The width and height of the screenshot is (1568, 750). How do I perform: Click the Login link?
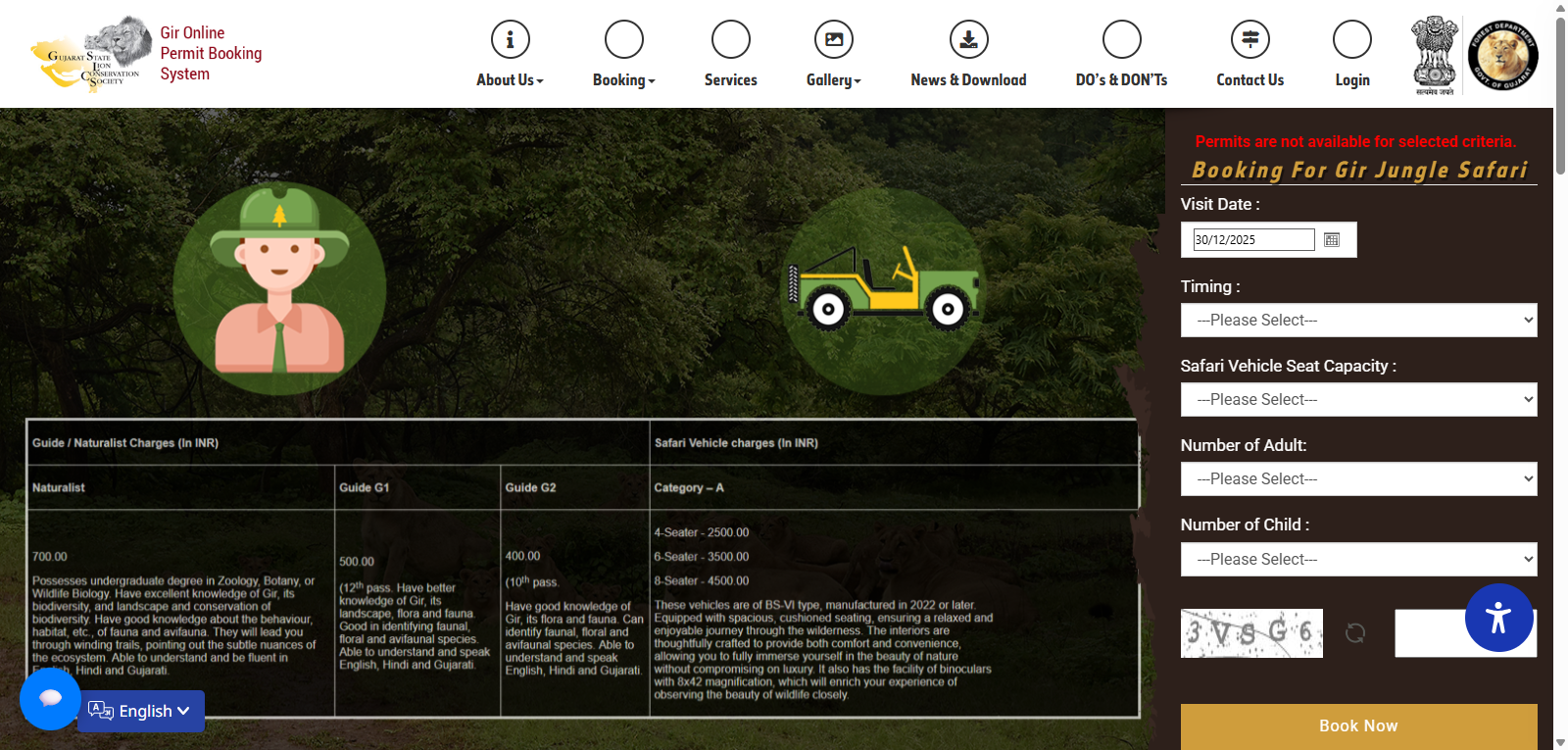click(1351, 80)
